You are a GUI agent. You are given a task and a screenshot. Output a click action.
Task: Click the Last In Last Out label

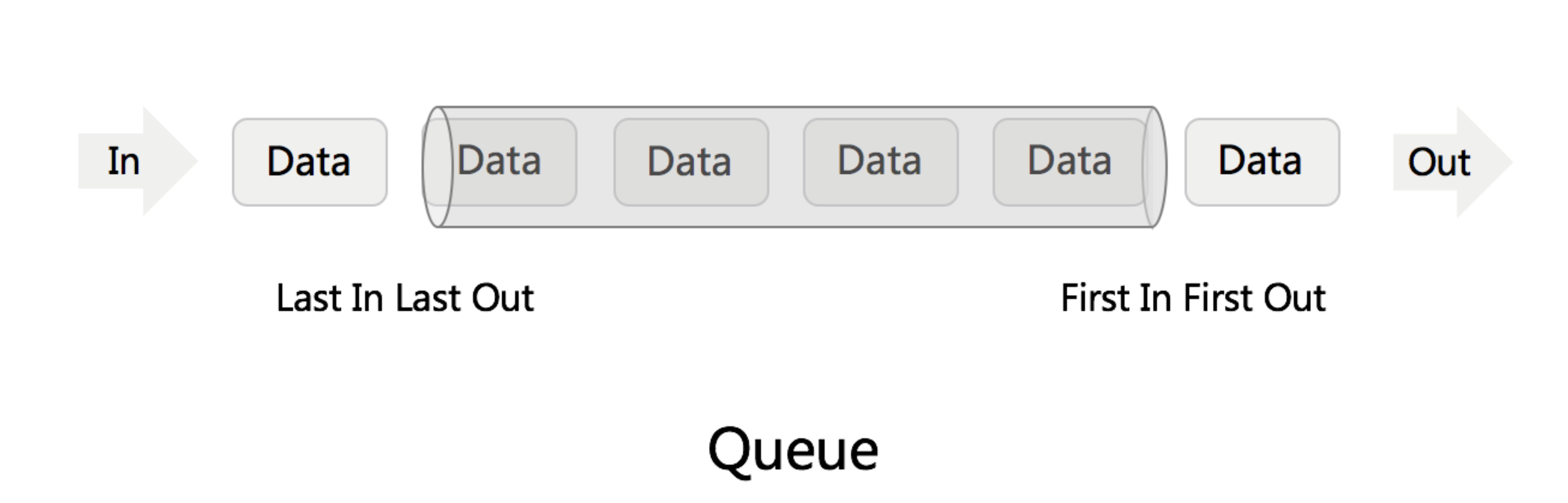click(405, 298)
